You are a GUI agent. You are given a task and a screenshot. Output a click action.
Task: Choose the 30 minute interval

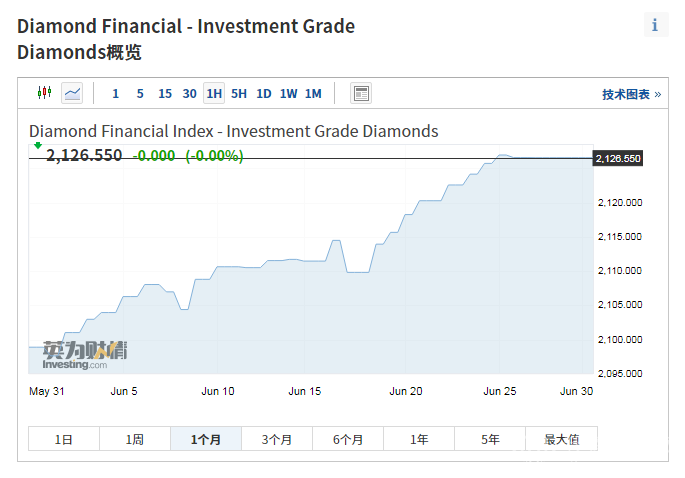click(190, 94)
